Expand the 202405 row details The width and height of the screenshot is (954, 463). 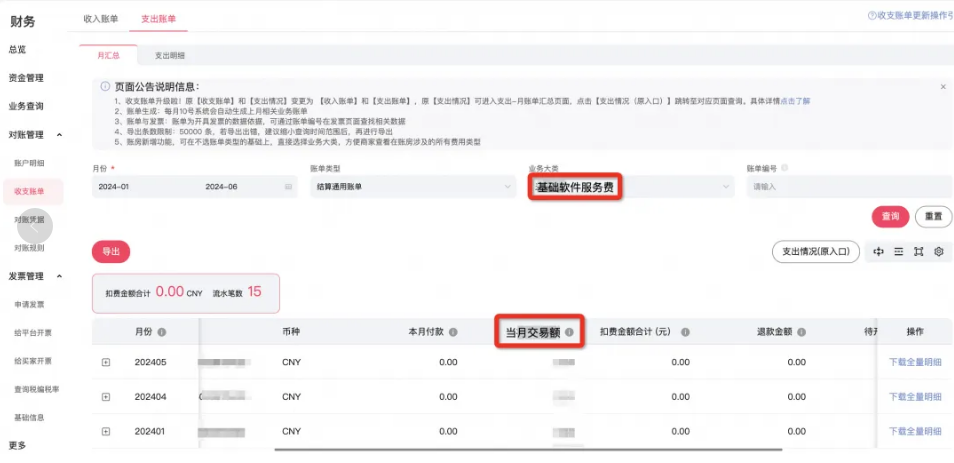pyautogui.click(x=106, y=363)
